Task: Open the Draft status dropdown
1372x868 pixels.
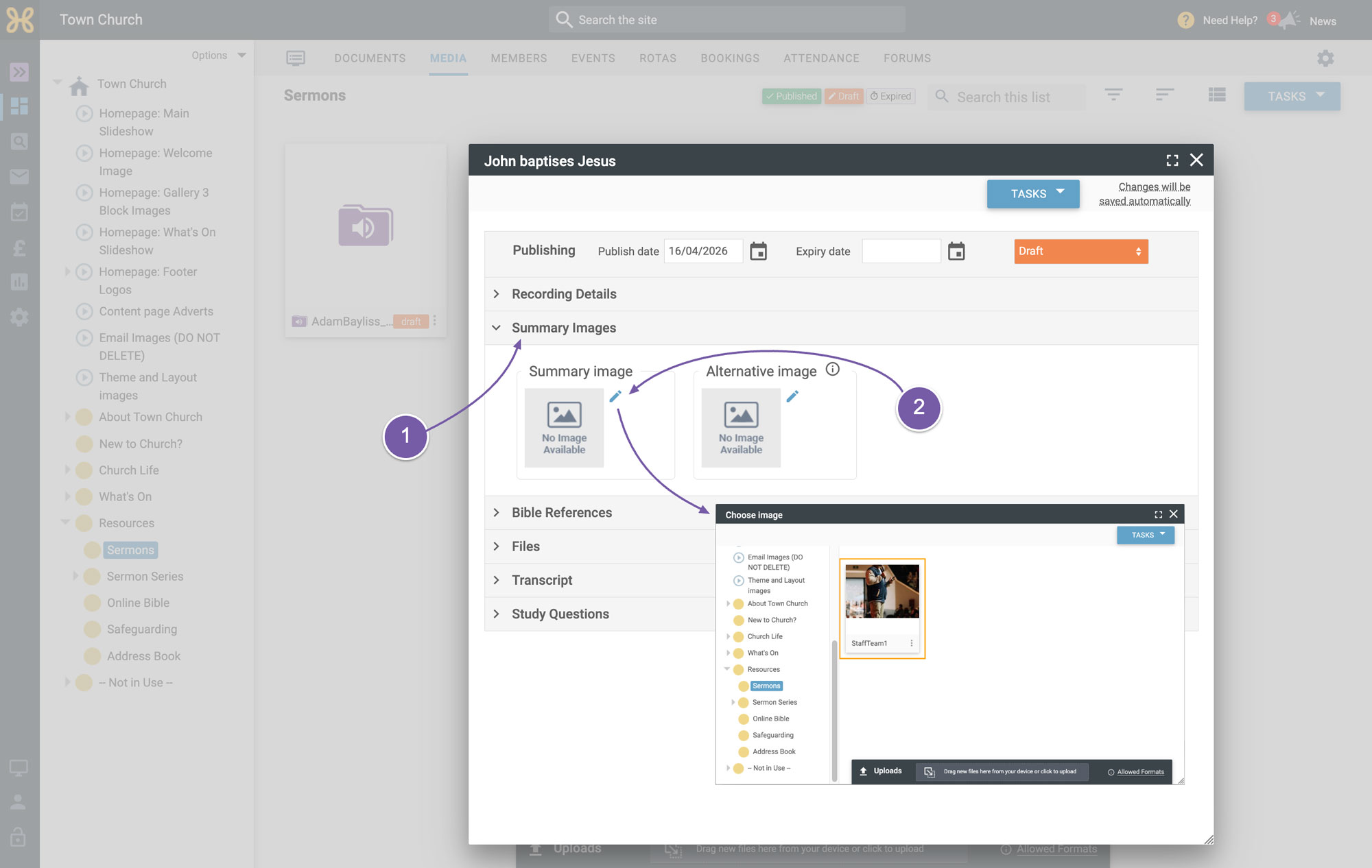Action: 1080,252
